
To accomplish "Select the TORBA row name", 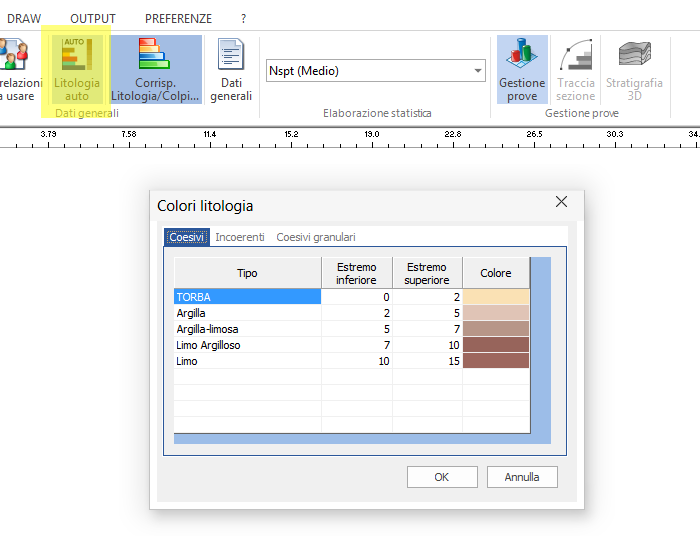I will (x=247, y=297).
